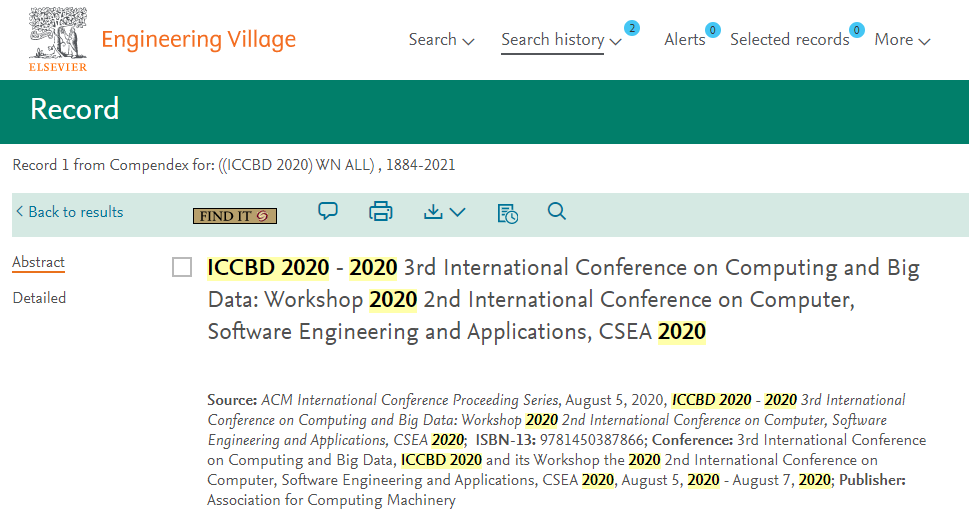Click the record title ICCBD 2020 heading
Viewport: 969px width, 518px height.
tap(563, 299)
